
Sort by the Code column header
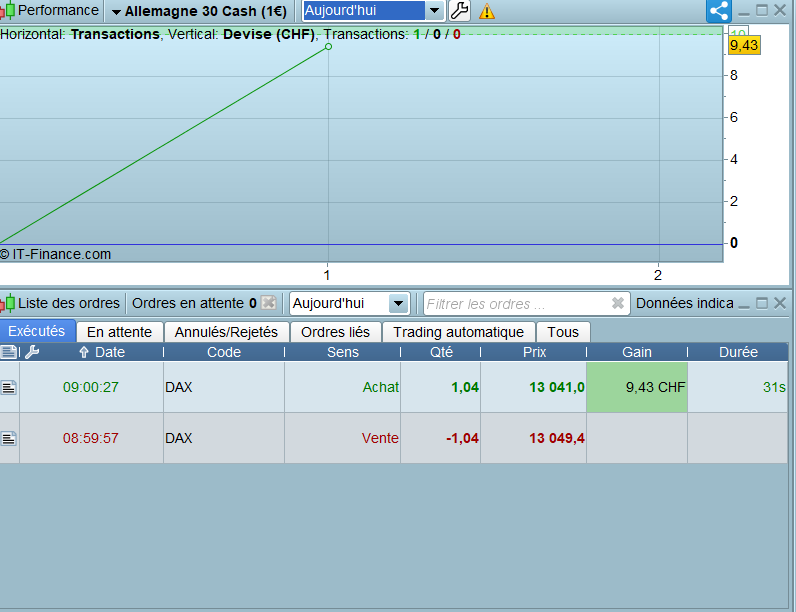tap(224, 352)
